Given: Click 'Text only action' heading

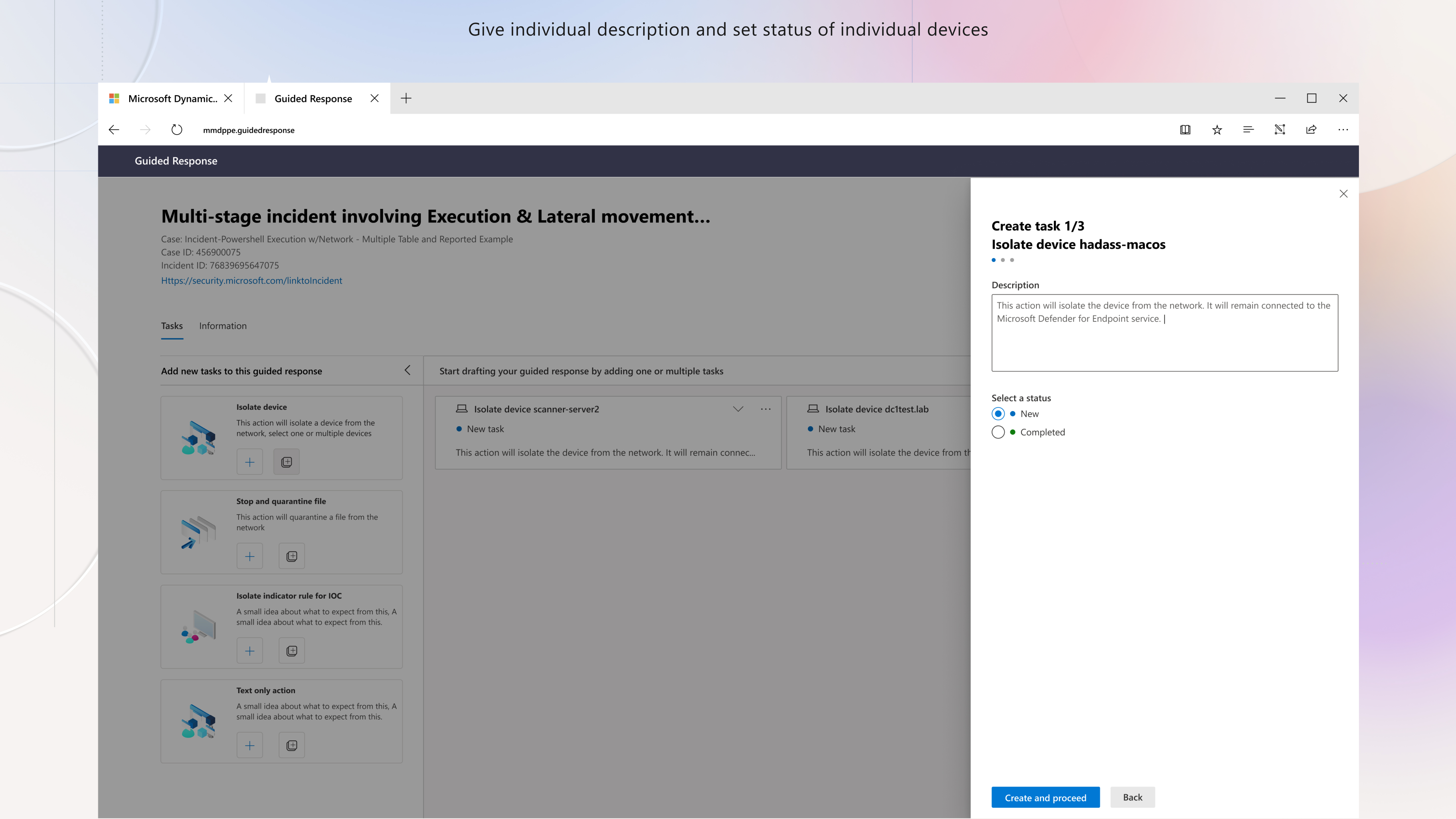Looking at the screenshot, I should coord(266,691).
